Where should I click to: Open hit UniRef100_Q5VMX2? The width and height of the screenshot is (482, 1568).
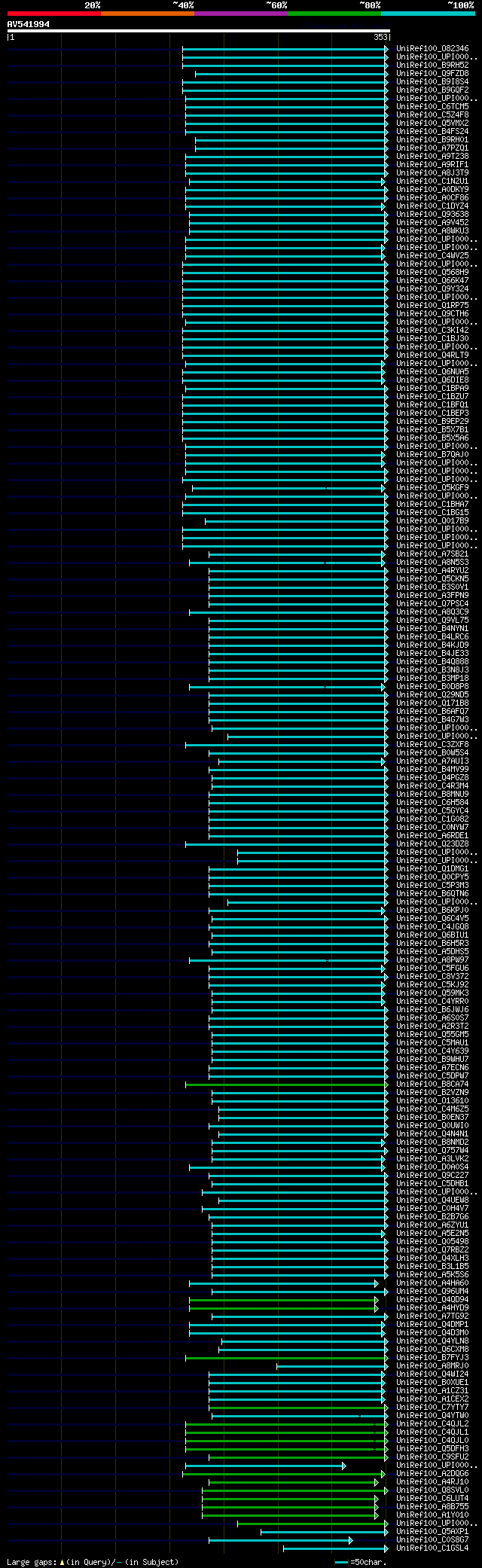pos(432,124)
